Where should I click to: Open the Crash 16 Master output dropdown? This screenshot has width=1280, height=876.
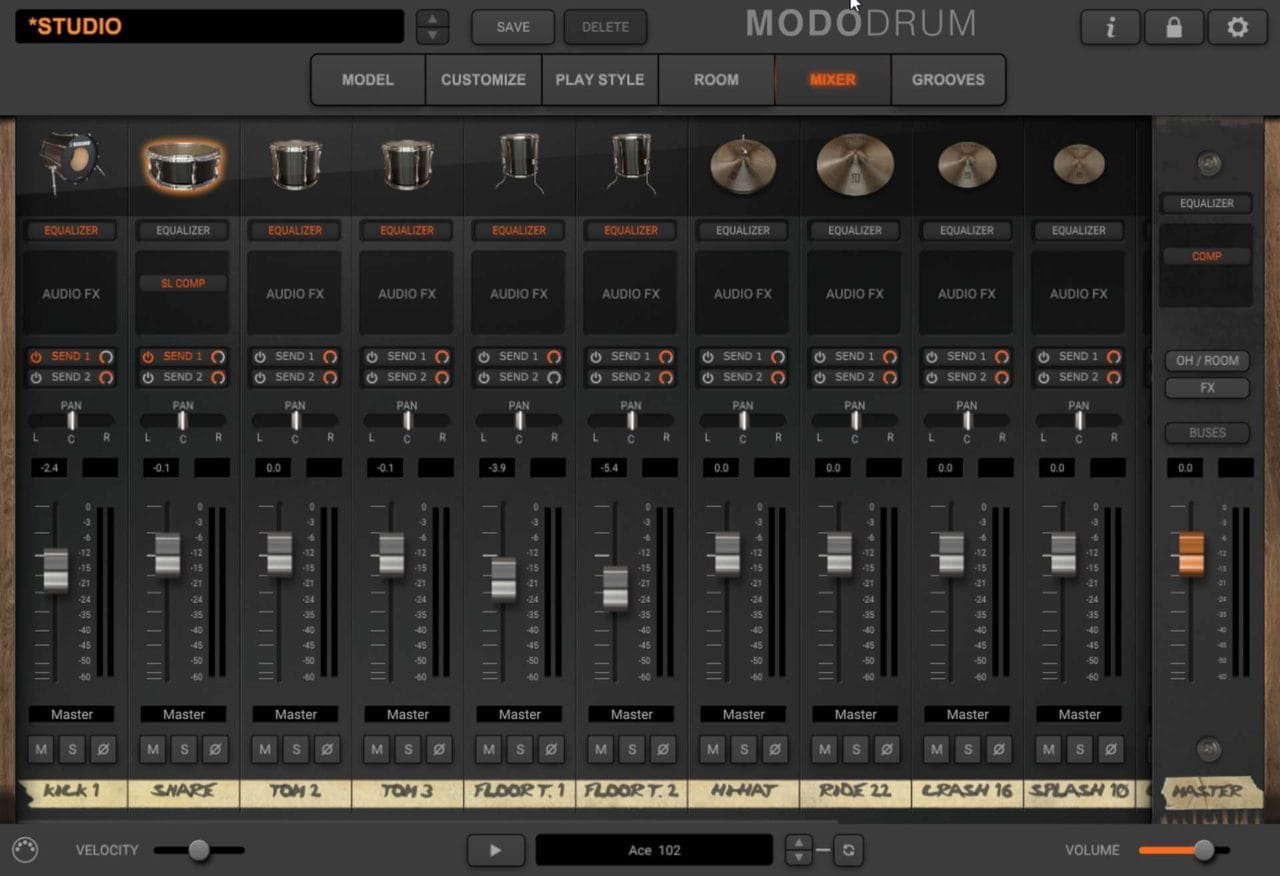pyautogui.click(x=967, y=714)
